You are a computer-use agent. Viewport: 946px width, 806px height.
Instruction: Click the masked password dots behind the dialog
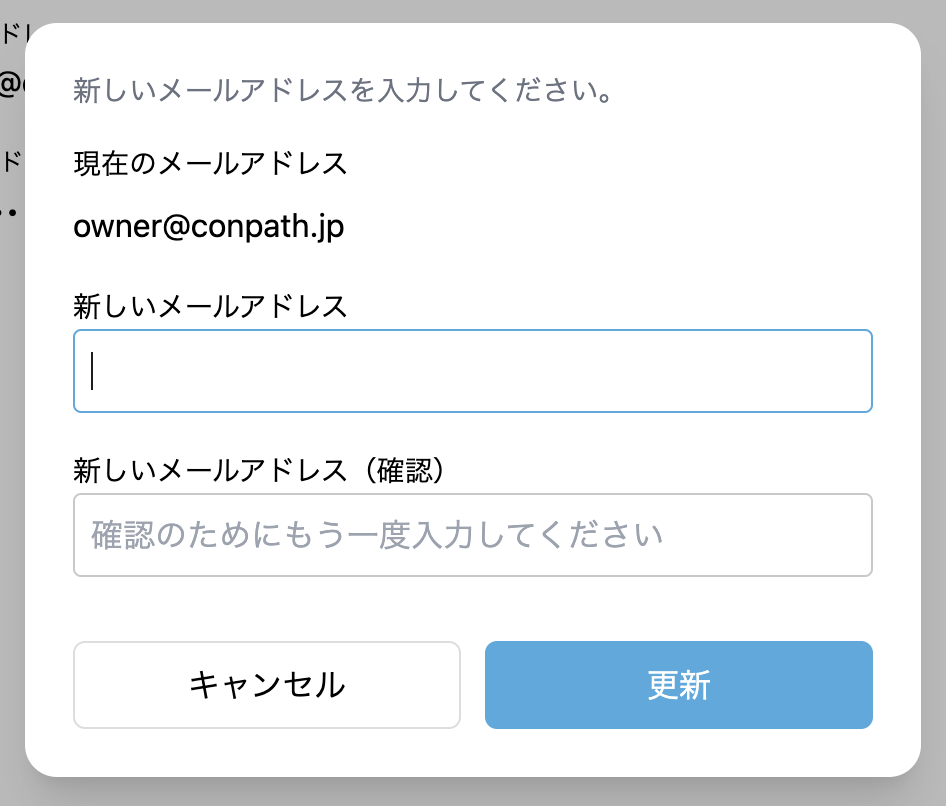click(x=8, y=212)
